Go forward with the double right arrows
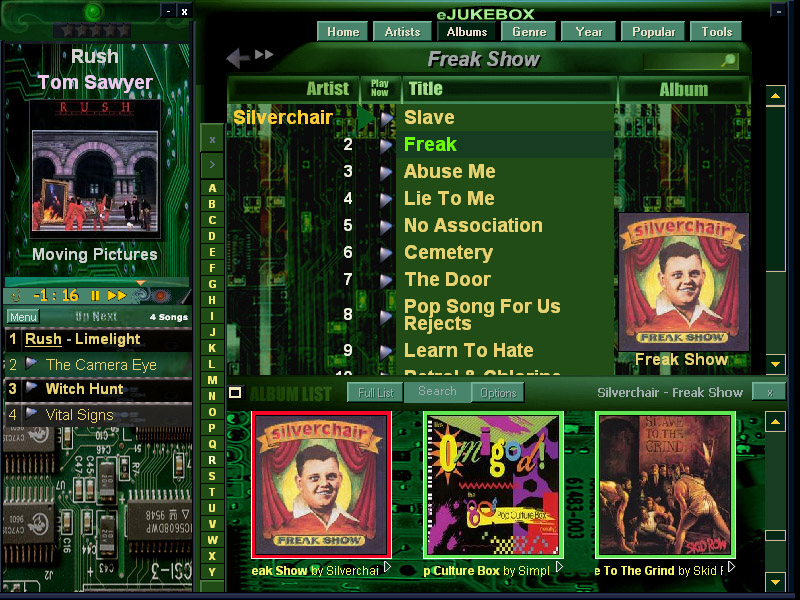800x600 pixels. pyautogui.click(x=264, y=54)
